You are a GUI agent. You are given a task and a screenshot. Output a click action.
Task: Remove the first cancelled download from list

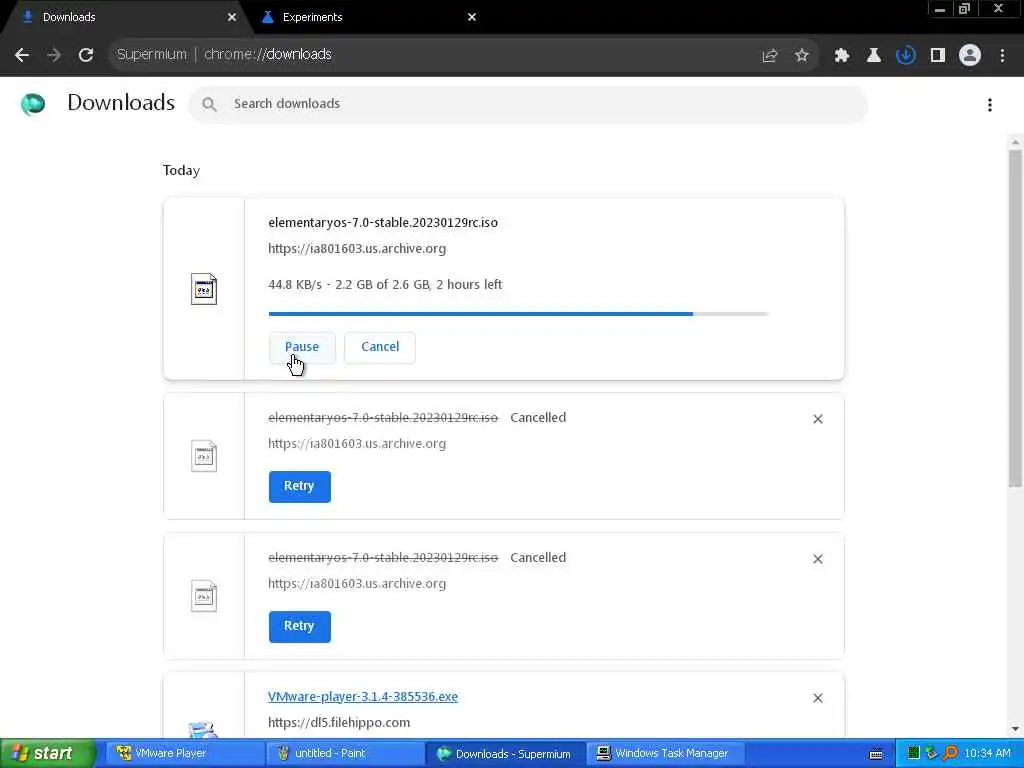(x=818, y=419)
